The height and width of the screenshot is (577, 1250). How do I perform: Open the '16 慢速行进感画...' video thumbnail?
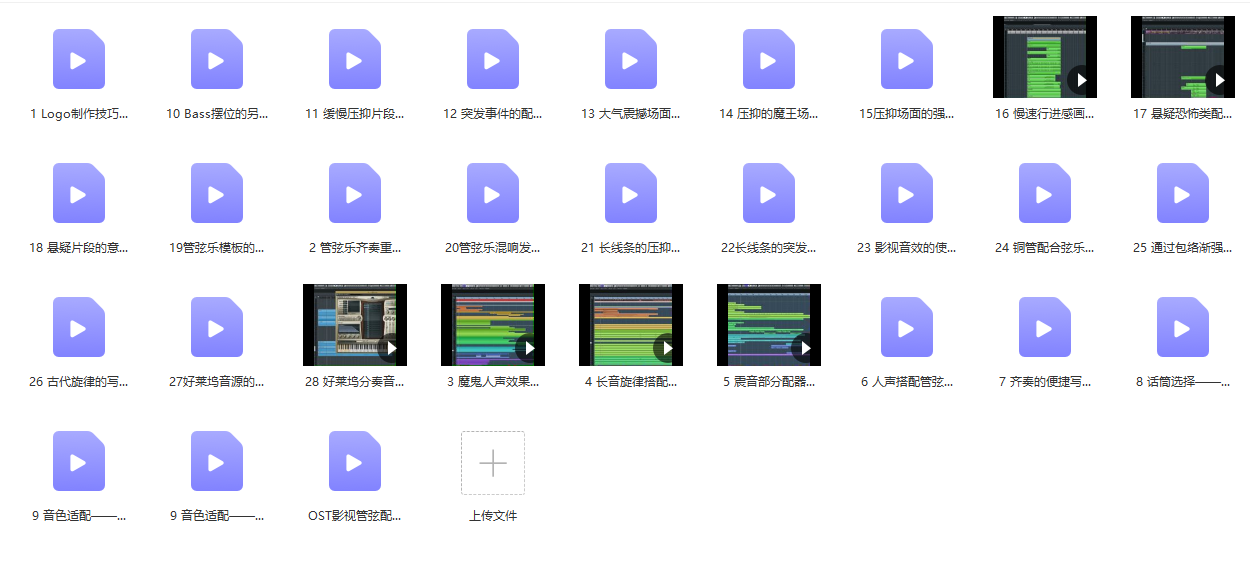(1045, 57)
